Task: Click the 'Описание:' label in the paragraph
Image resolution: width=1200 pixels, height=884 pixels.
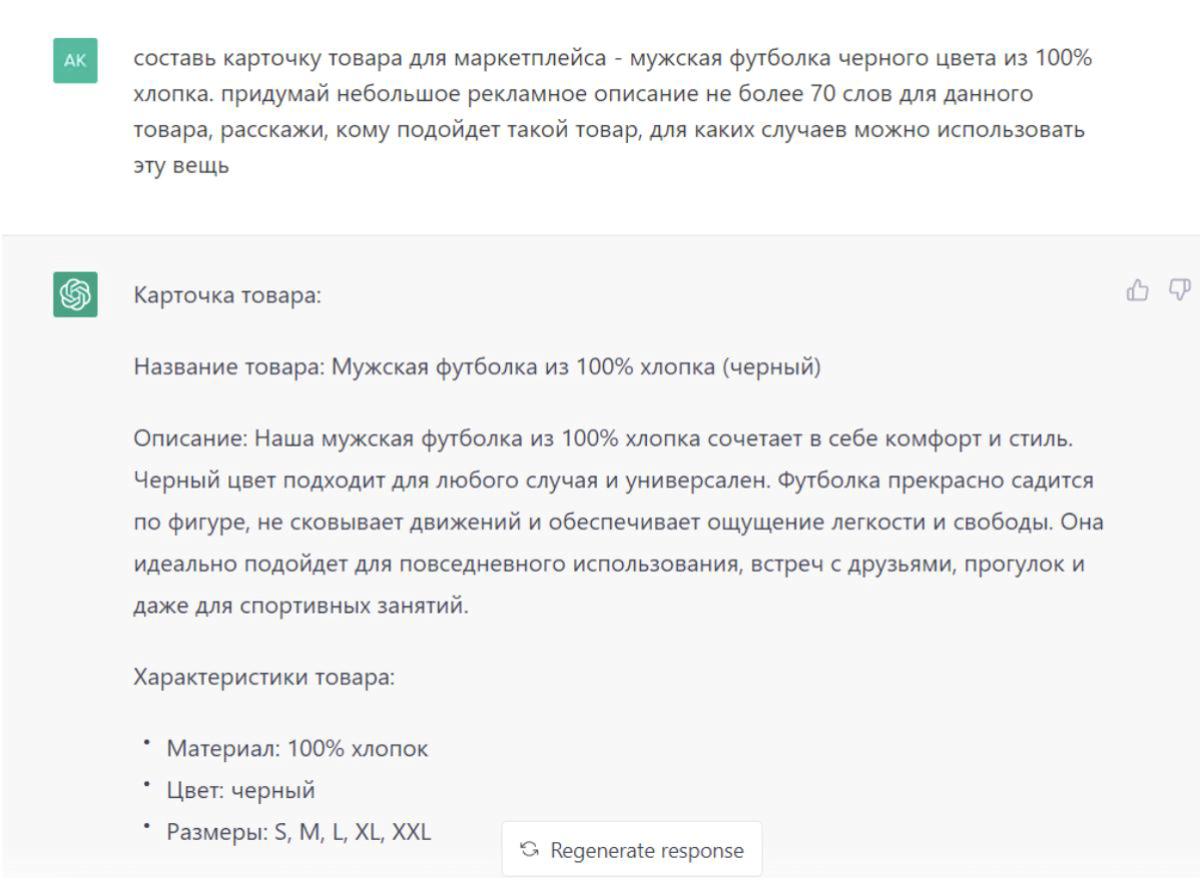Action: click(190, 439)
